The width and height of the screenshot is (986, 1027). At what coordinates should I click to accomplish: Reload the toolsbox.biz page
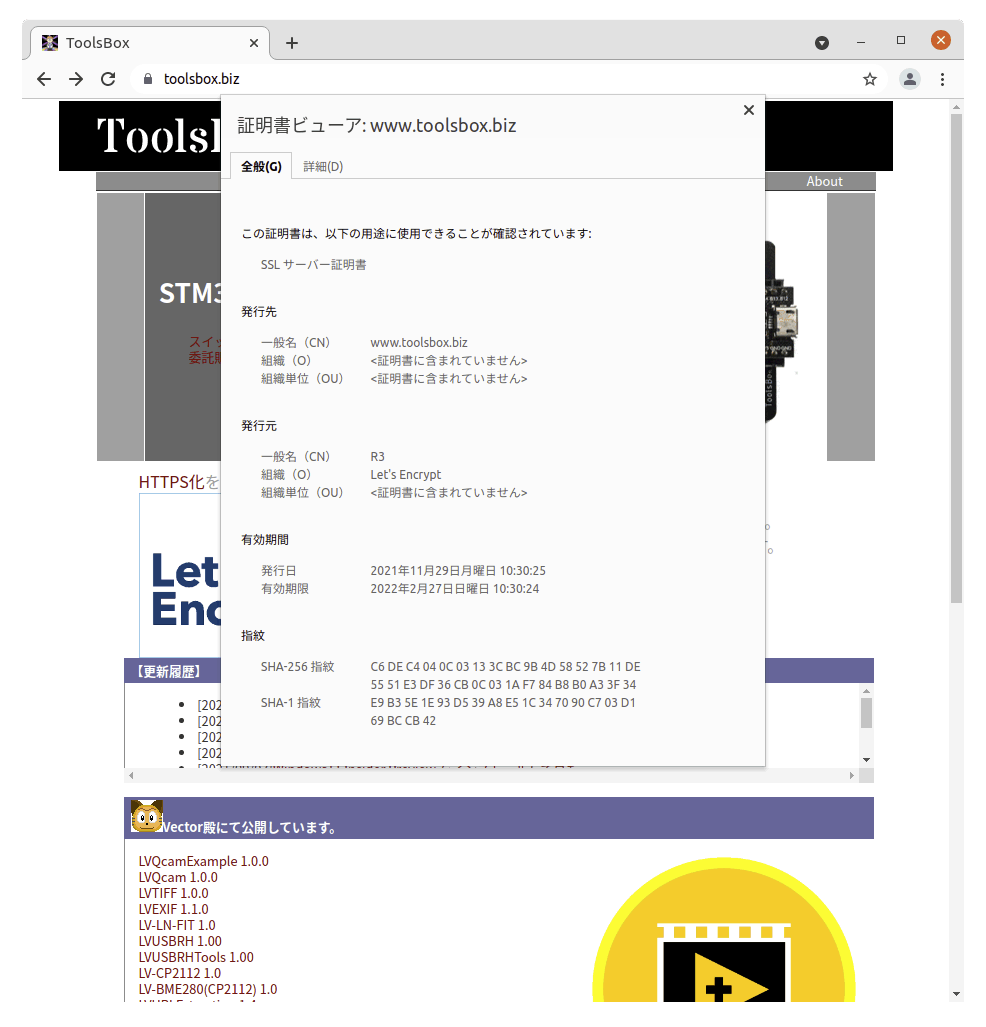(108, 79)
